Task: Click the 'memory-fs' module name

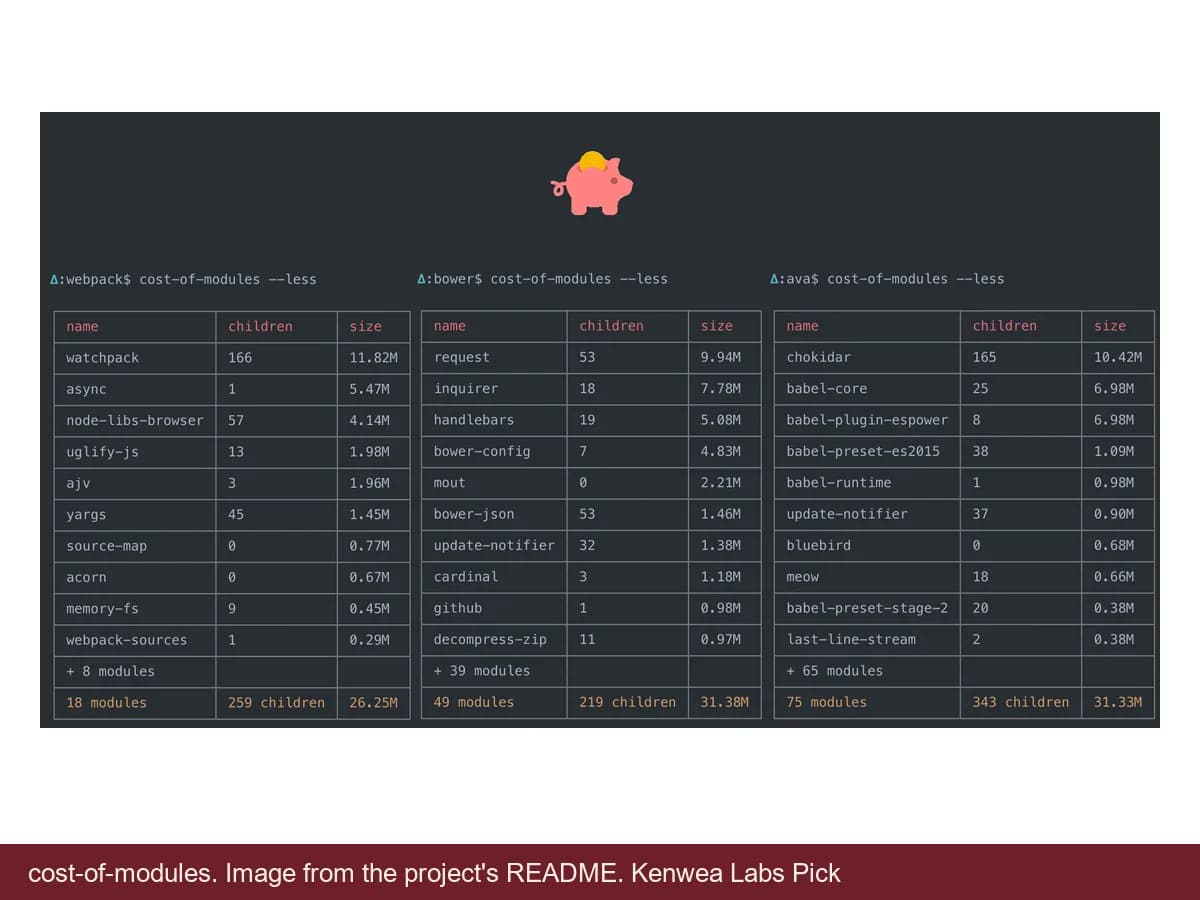Action: [102, 609]
